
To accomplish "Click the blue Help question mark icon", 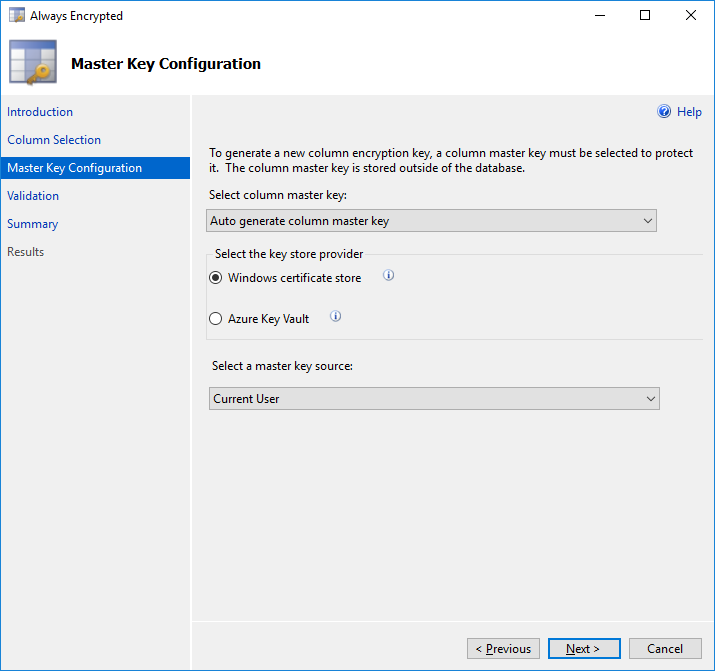I will click(x=664, y=112).
